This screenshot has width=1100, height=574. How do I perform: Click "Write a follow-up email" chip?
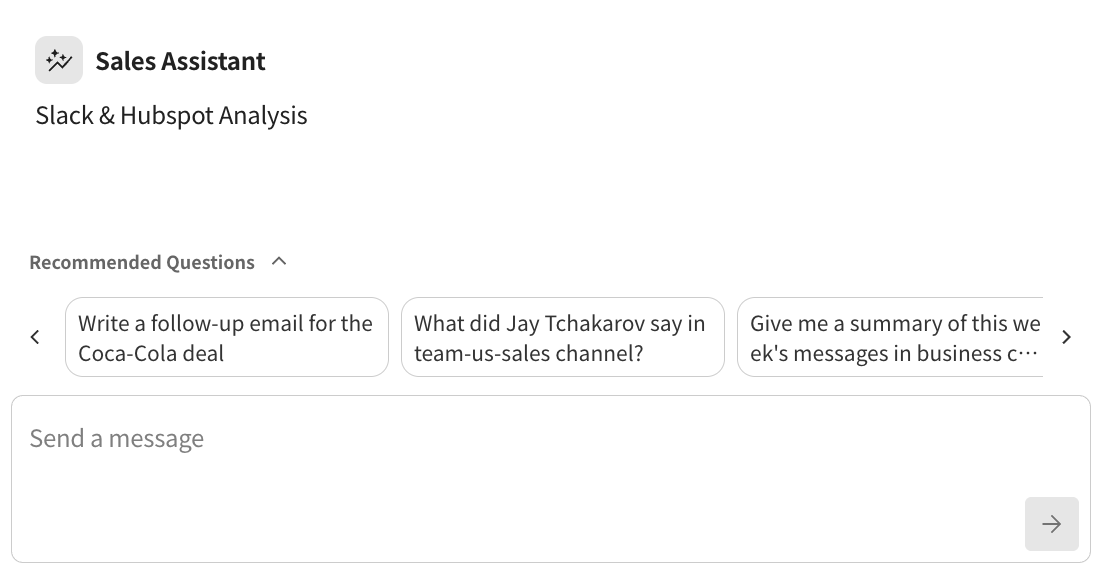coord(226,337)
